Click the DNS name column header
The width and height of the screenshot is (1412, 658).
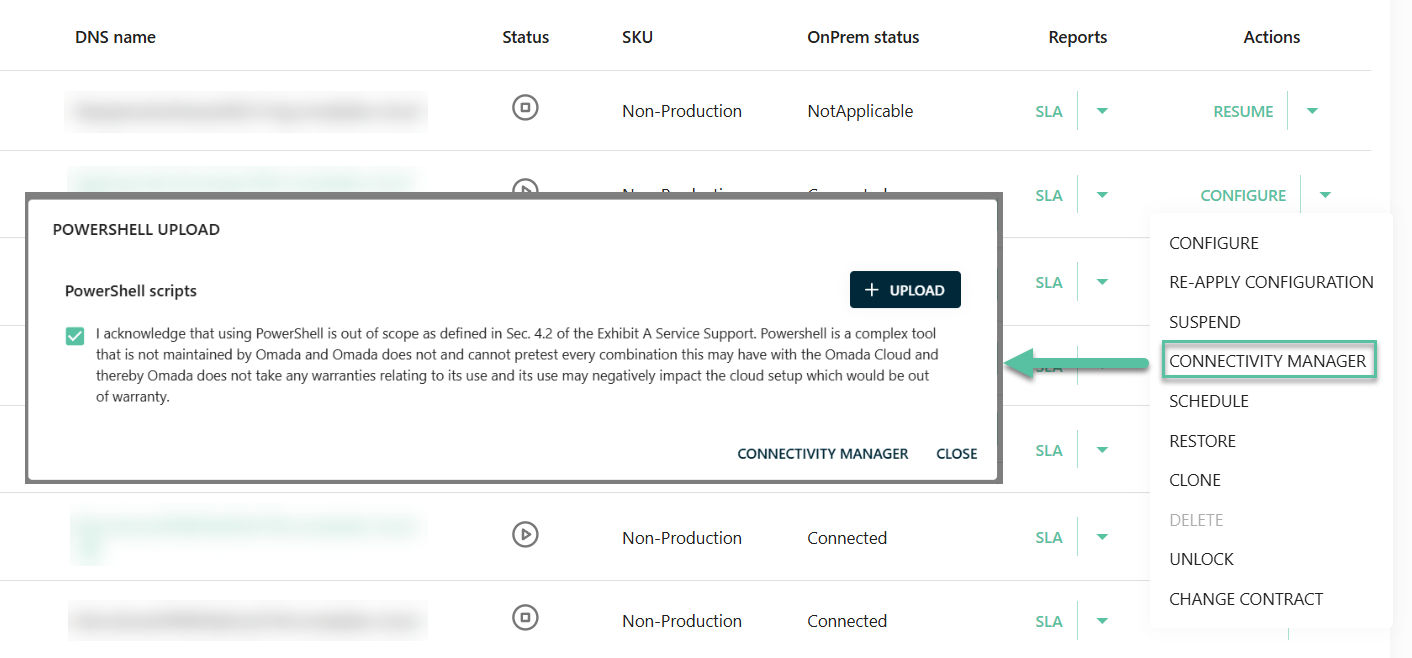(115, 37)
